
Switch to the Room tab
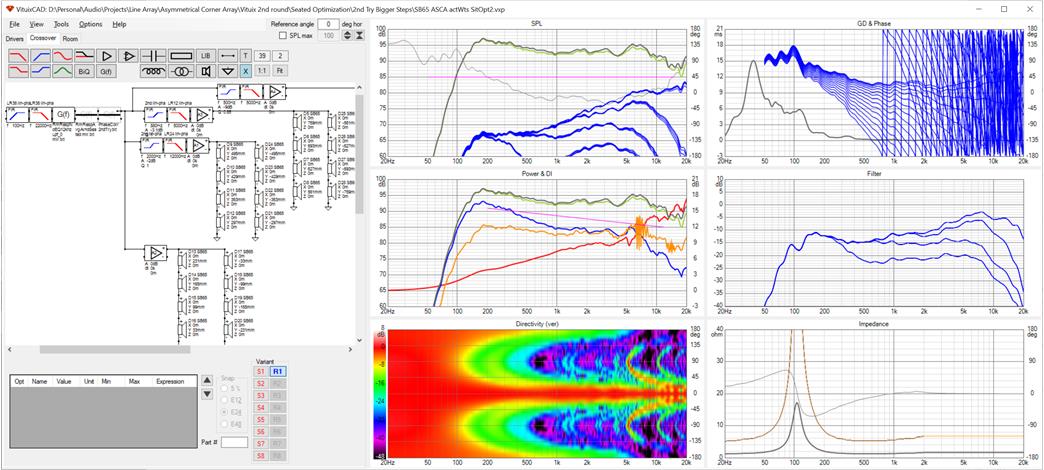70,39
